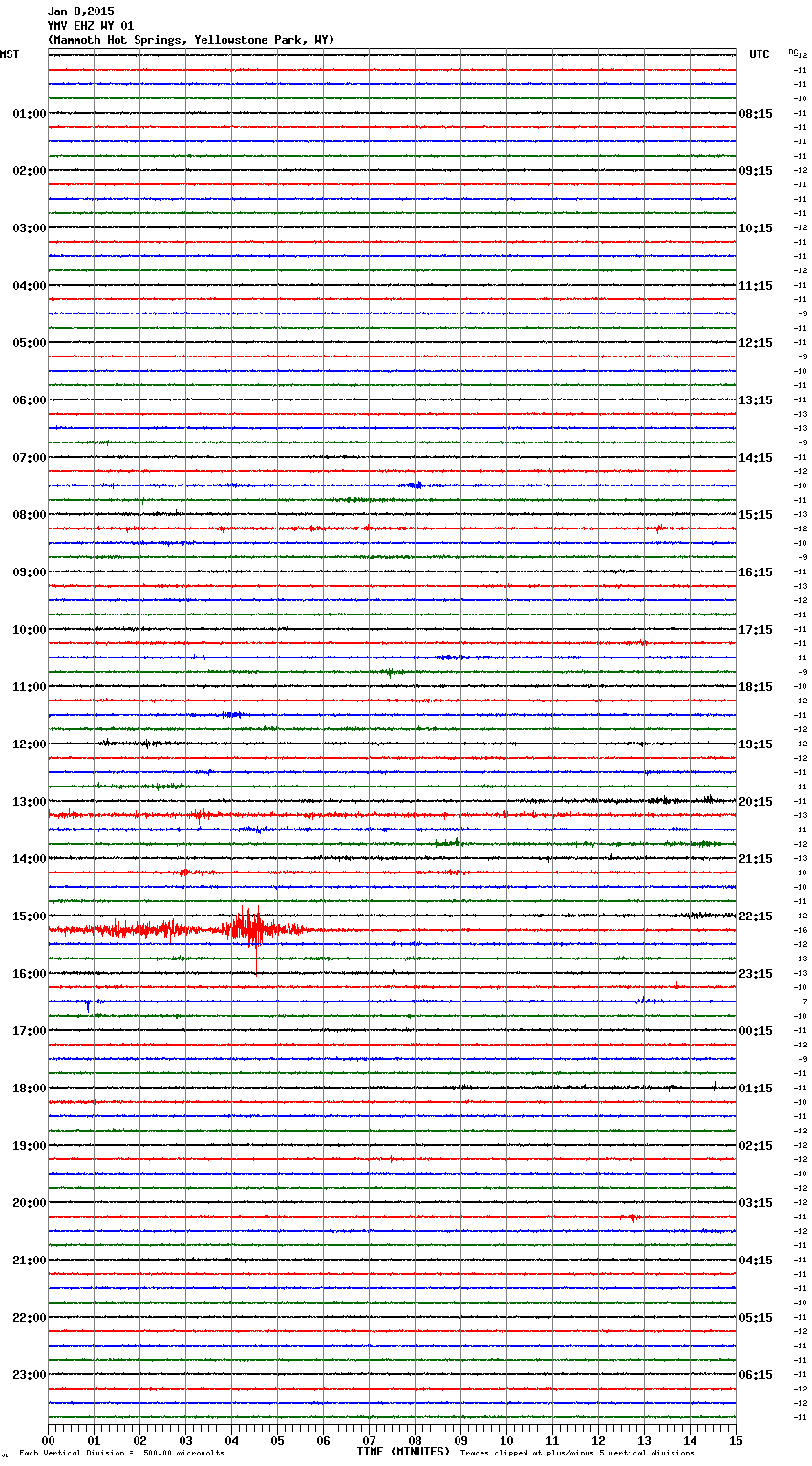Click the 19:15 UTC time label
812x1466 pixels.
[756, 744]
